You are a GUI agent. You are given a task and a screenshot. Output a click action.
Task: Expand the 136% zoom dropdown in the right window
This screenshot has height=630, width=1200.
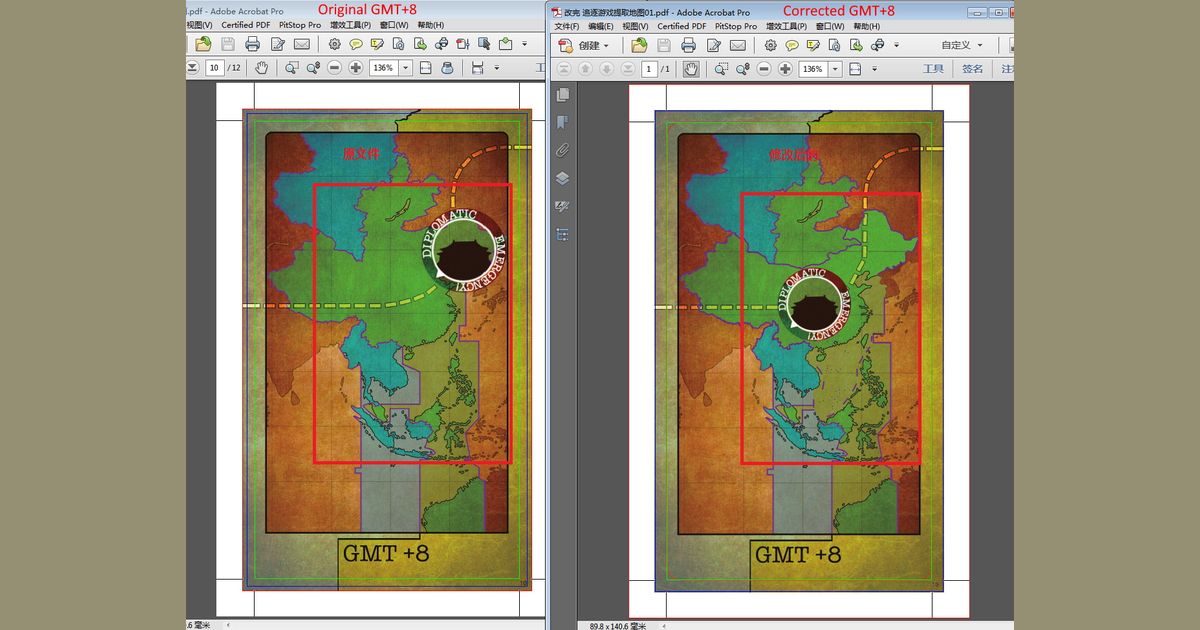click(834, 69)
